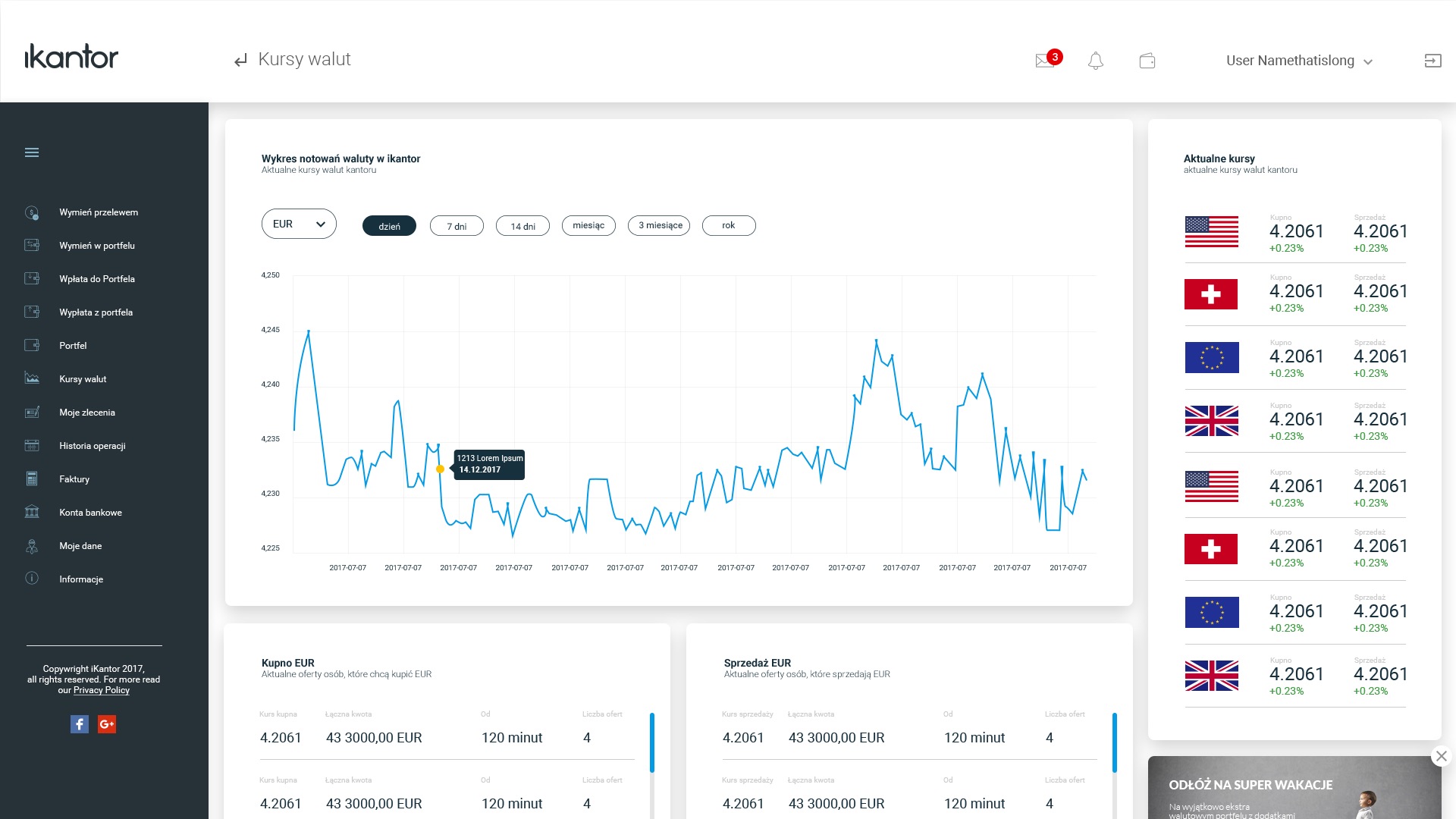Open the messages envelope icon
Screen dimensions: 1456x819
pos(1045,61)
